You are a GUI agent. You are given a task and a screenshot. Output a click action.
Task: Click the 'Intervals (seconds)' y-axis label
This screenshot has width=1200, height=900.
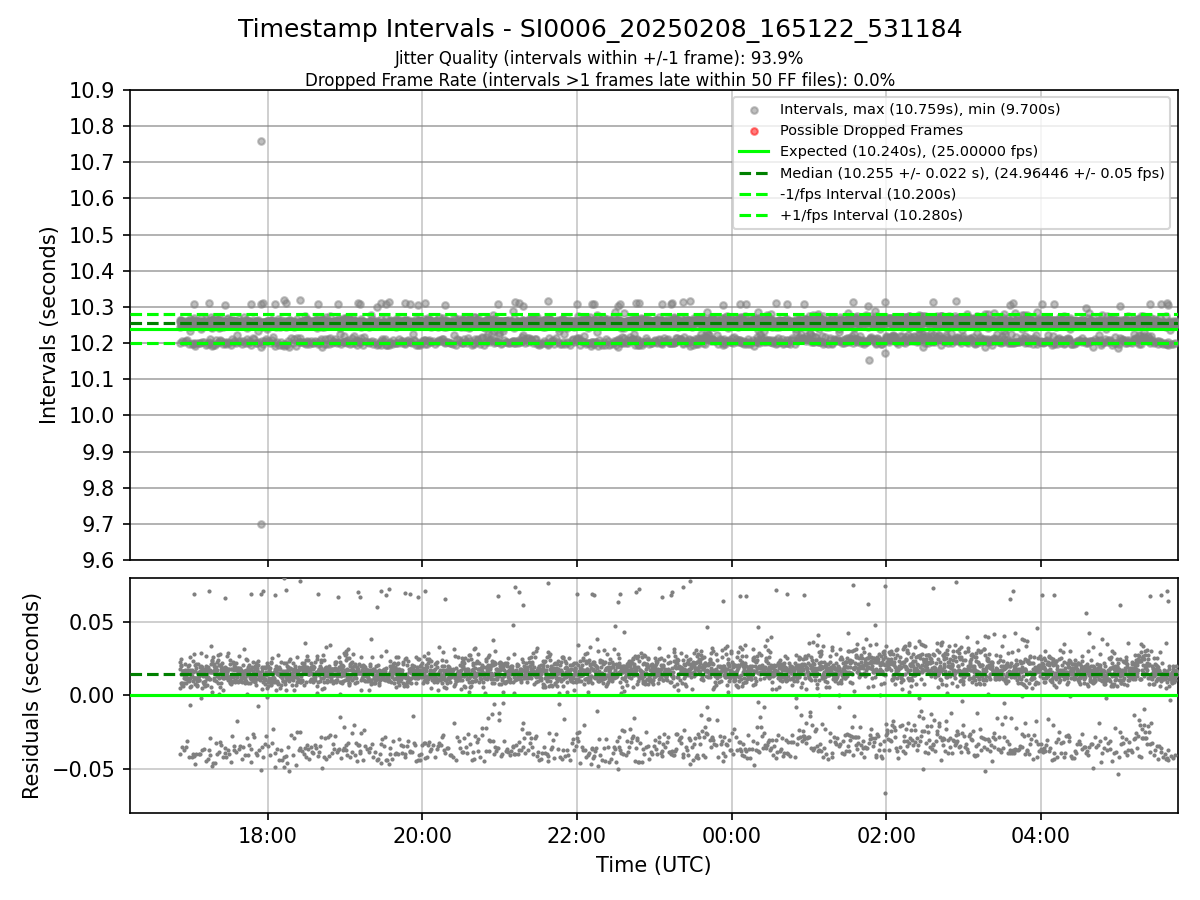coord(48,325)
